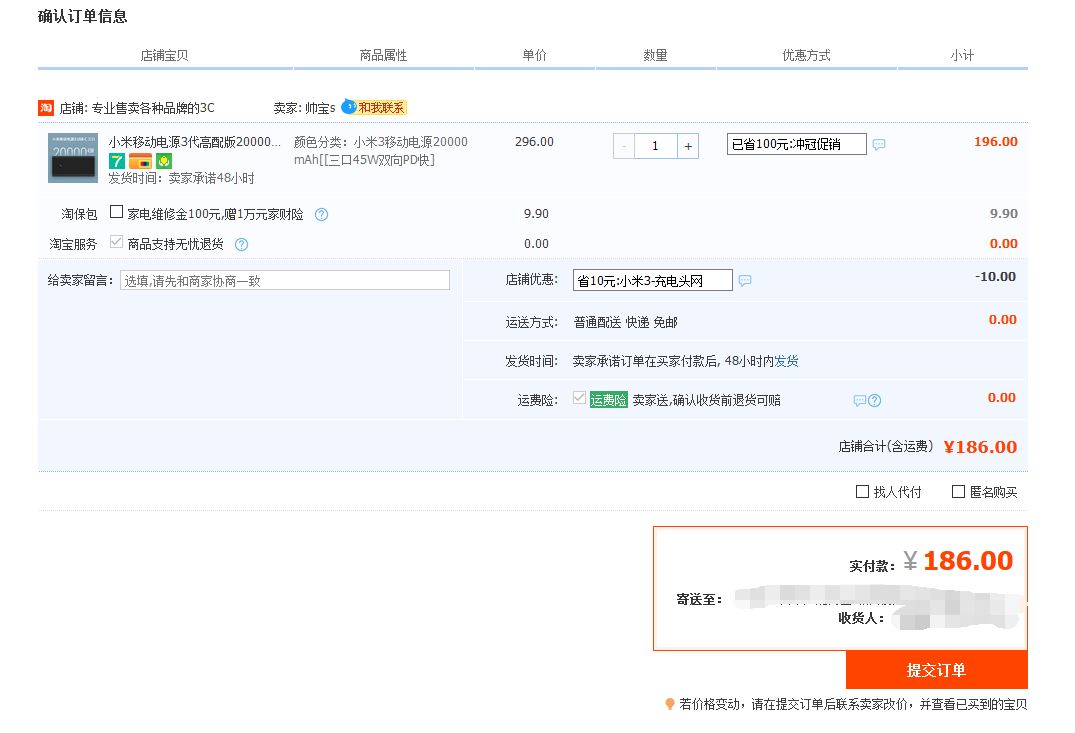Screen dimensions: 1075x733
Task: Click seller name 帅宝s
Action: (x=320, y=108)
